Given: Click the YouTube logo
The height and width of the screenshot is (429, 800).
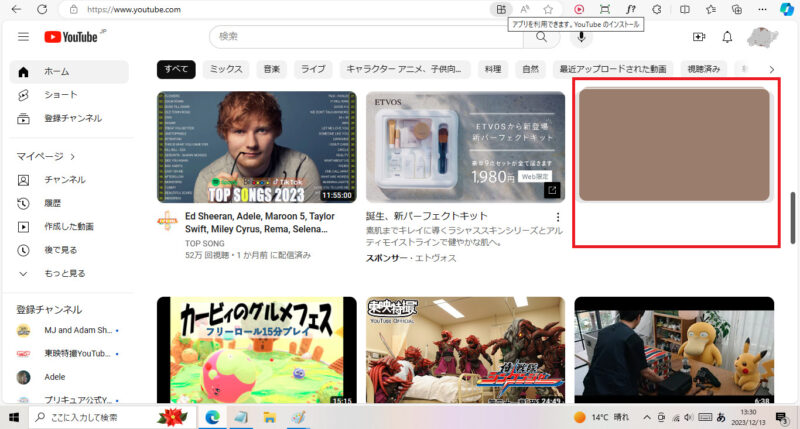Looking at the screenshot, I should 71,37.
